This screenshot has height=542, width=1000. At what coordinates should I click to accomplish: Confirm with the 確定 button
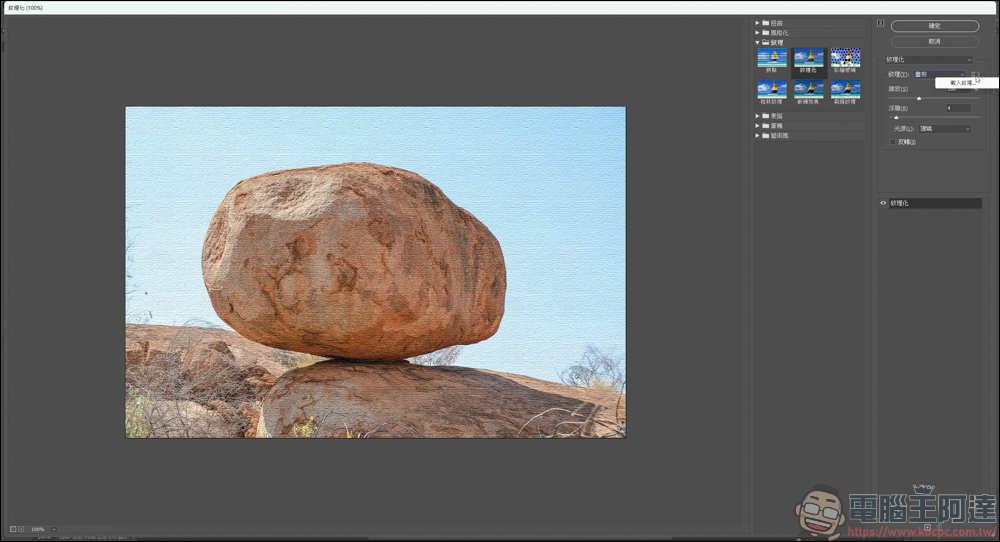point(934,26)
